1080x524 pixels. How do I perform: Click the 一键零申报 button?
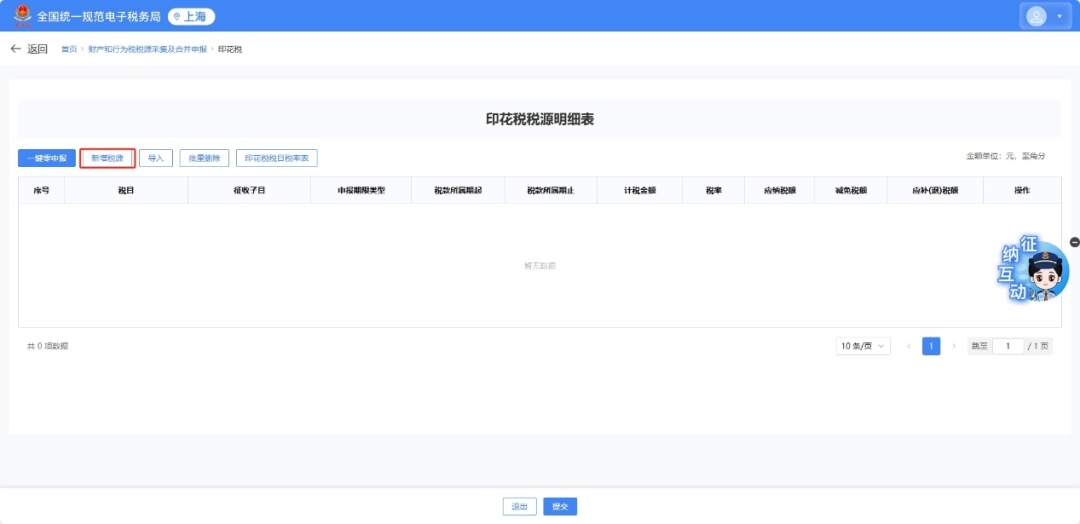[x=47, y=158]
